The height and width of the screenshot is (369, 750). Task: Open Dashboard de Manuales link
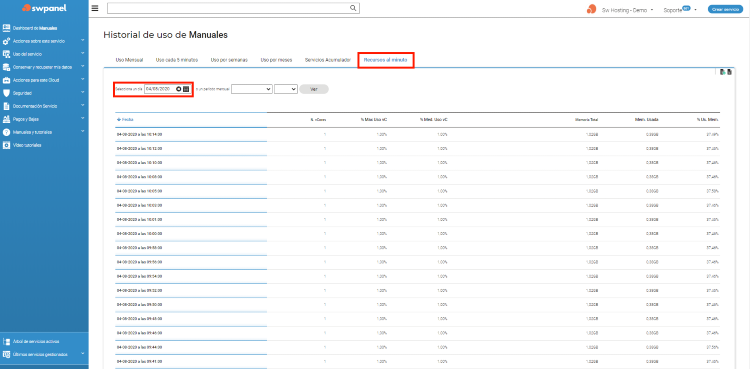pyautogui.click(x=35, y=28)
